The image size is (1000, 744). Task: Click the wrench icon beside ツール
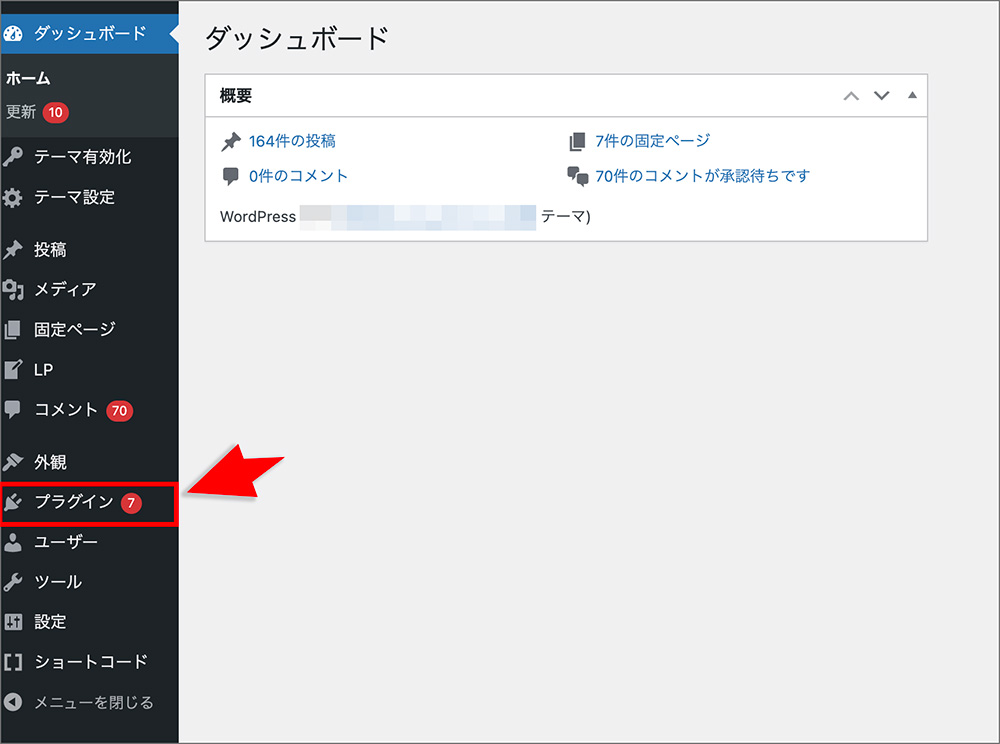tap(13, 582)
